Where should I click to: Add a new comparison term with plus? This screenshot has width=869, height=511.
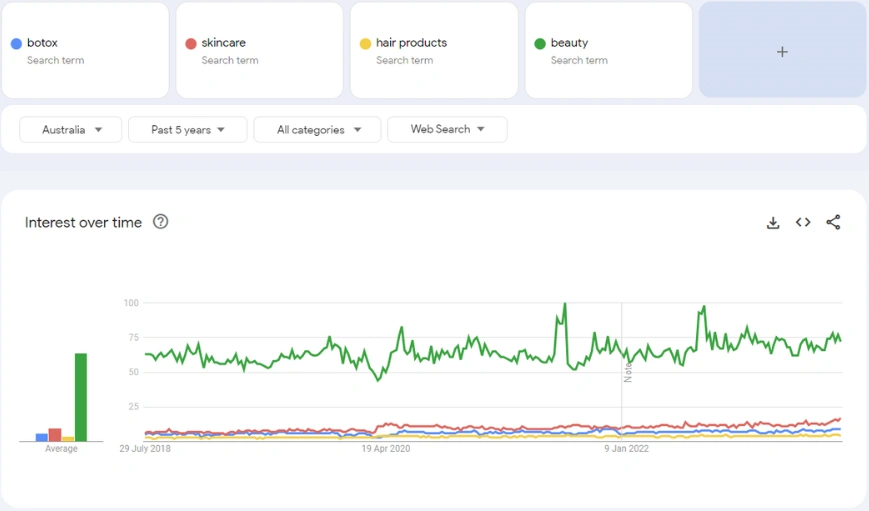[x=782, y=52]
